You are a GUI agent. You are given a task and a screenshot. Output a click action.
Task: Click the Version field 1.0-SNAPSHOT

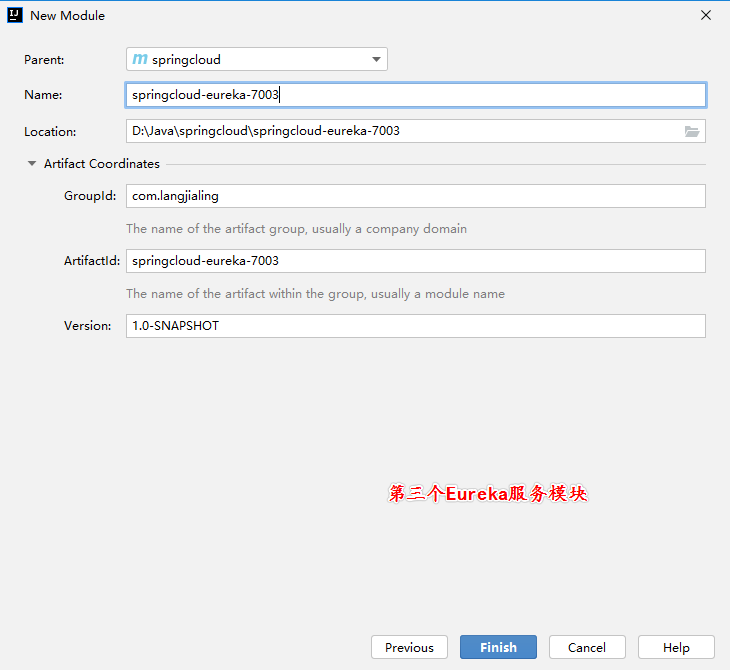pyautogui.click(x=415, y=326)
